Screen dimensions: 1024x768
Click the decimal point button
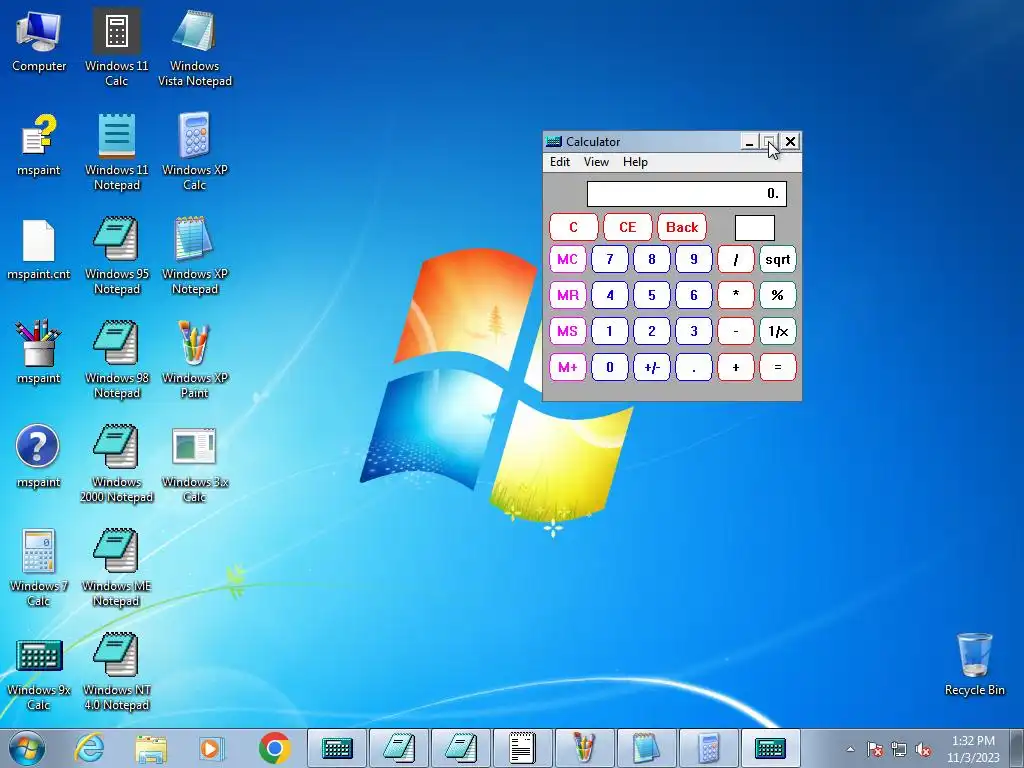(694, 367)
